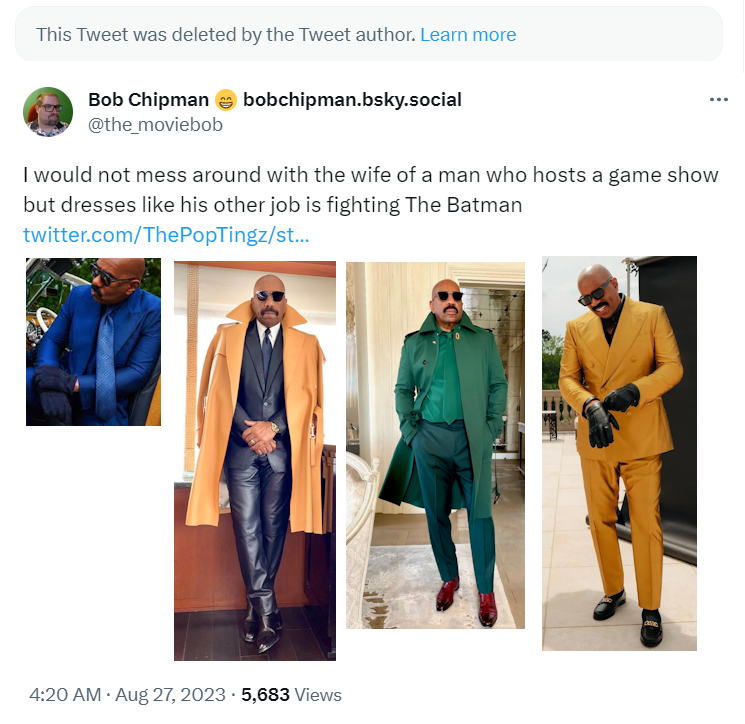
Task: Open the blue suit photo
Action: click(x=93, y=342)
